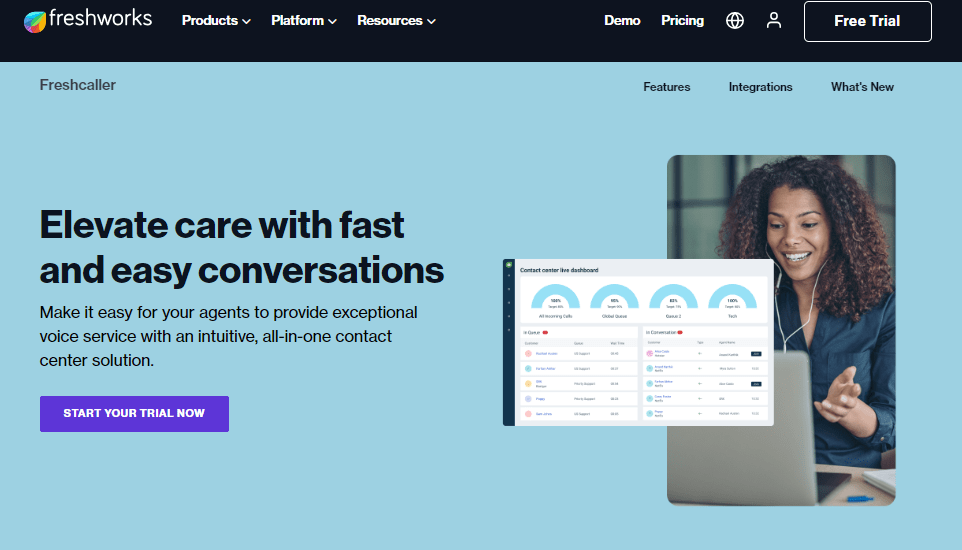Click Start Your Trial Now button
The image size is (962, 550).
coord(134,414)
